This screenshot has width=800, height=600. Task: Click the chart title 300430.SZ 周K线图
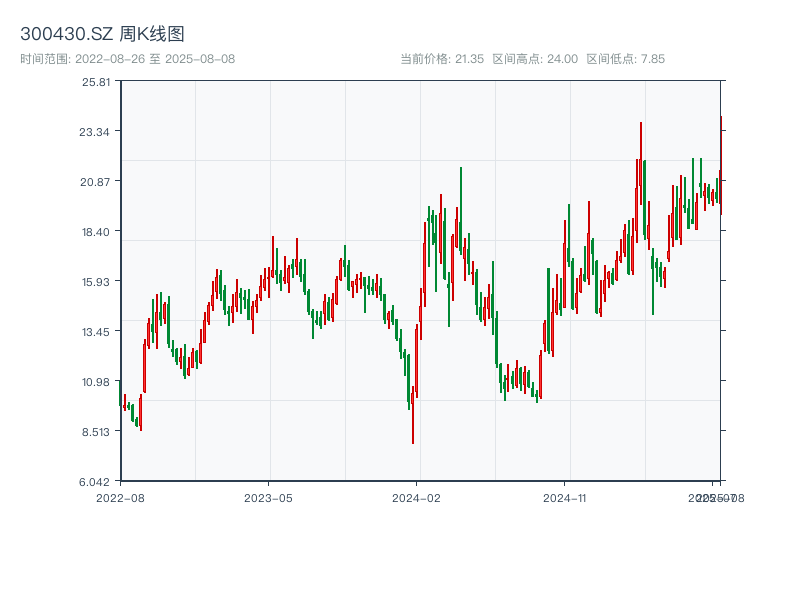click(x=102, y=34)
